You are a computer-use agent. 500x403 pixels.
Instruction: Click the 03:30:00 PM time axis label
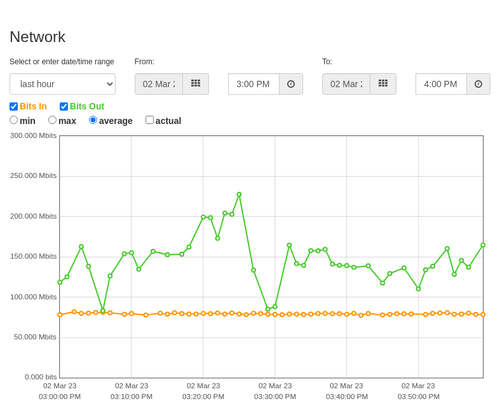pyautogui.click(x=275, y=397)
